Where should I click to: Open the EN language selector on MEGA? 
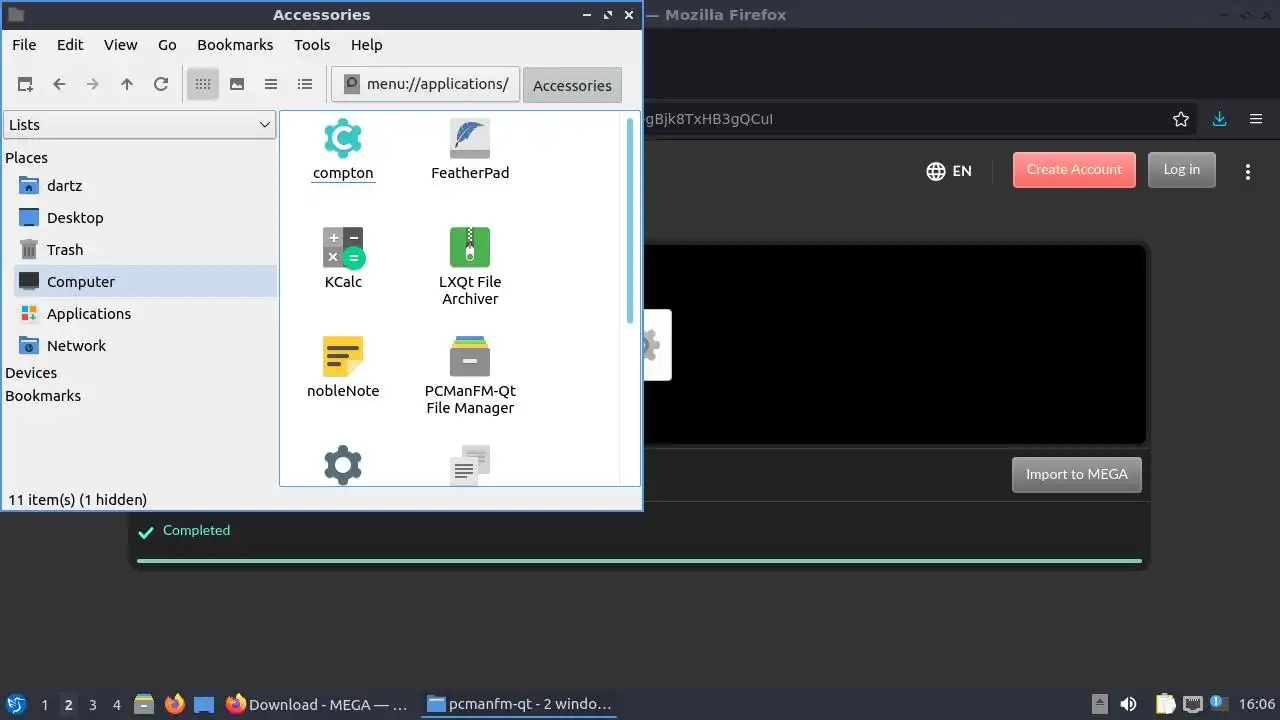pyautogui.click(x=949, y=171)
